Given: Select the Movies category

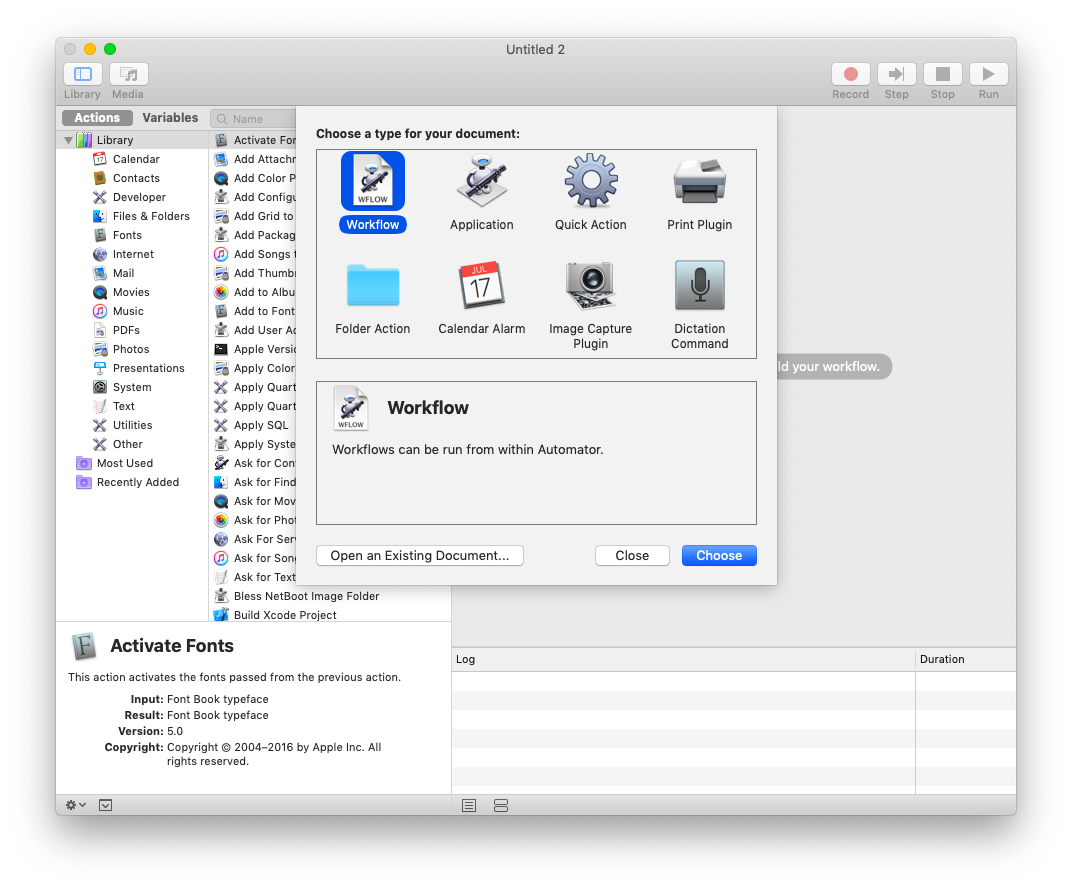Looking at the screenshot, I should pyautogui.click(x=131, y=292).
